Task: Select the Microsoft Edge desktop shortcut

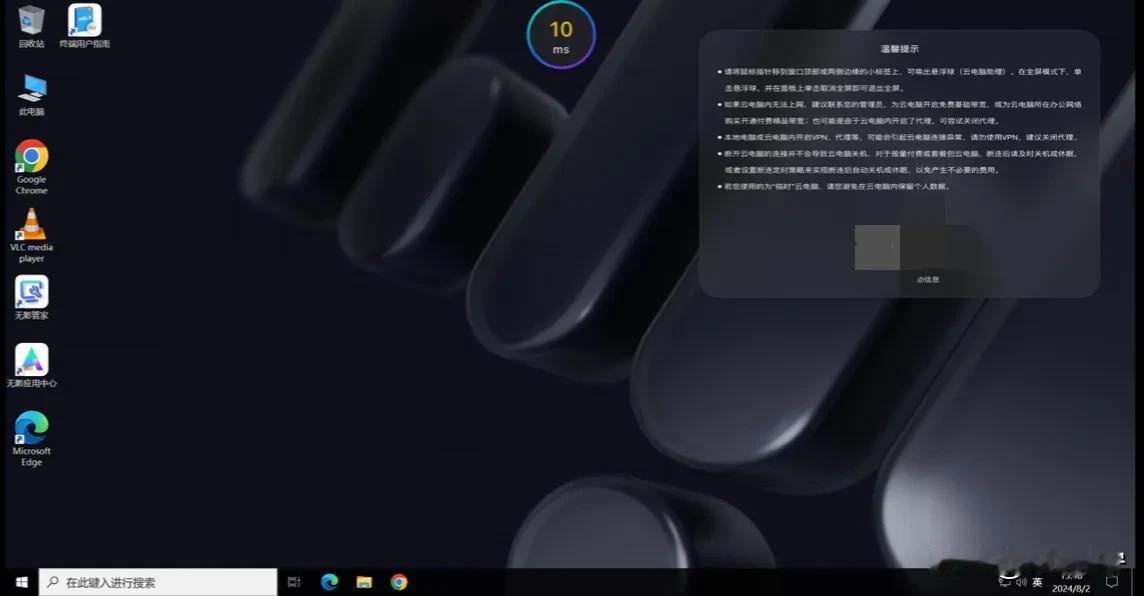Action: click(31, 438)
